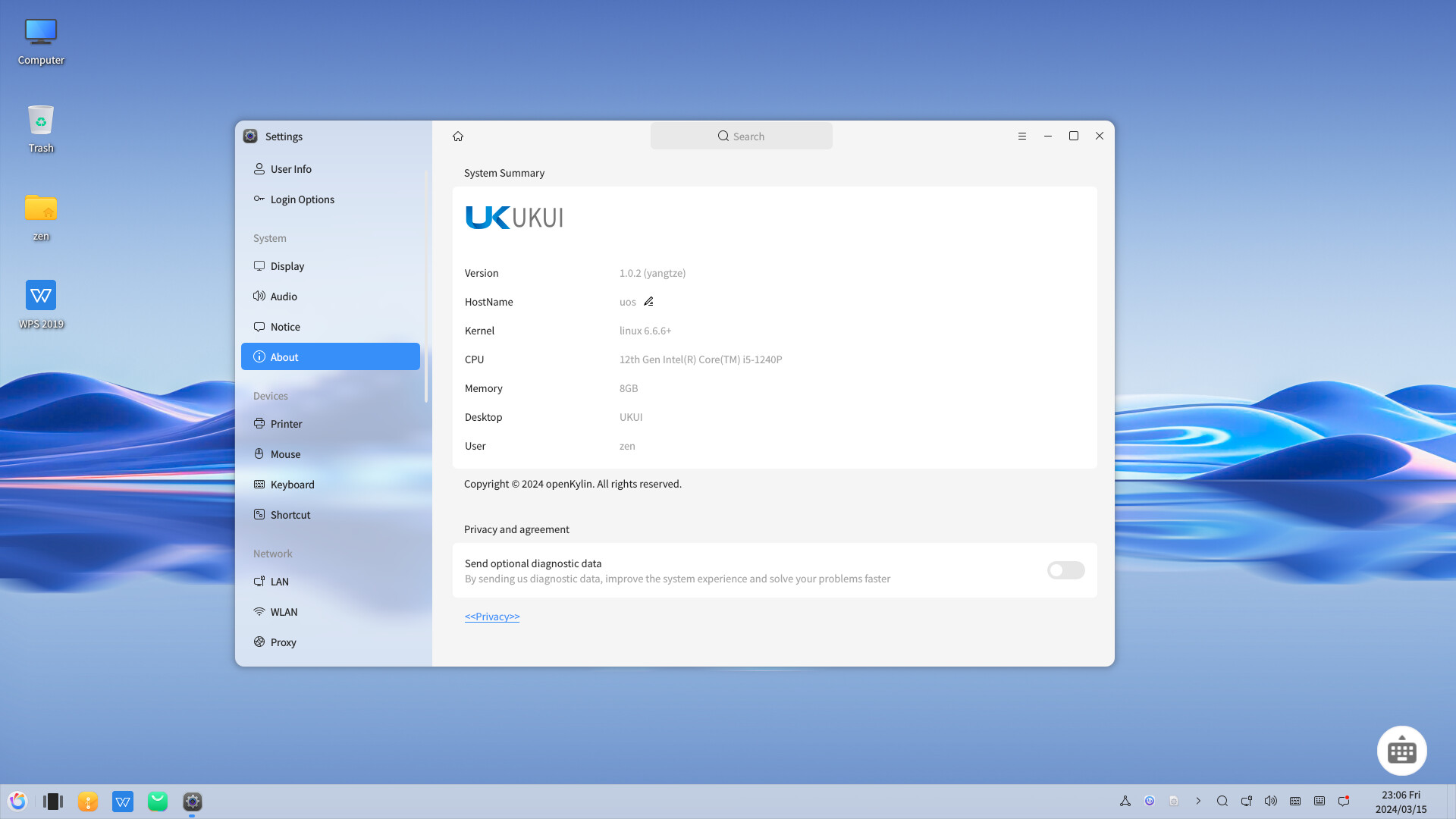Open WPS 2019 desktop icon
1456x819 pixels.
pyautogui.click(x=41, y=303)
